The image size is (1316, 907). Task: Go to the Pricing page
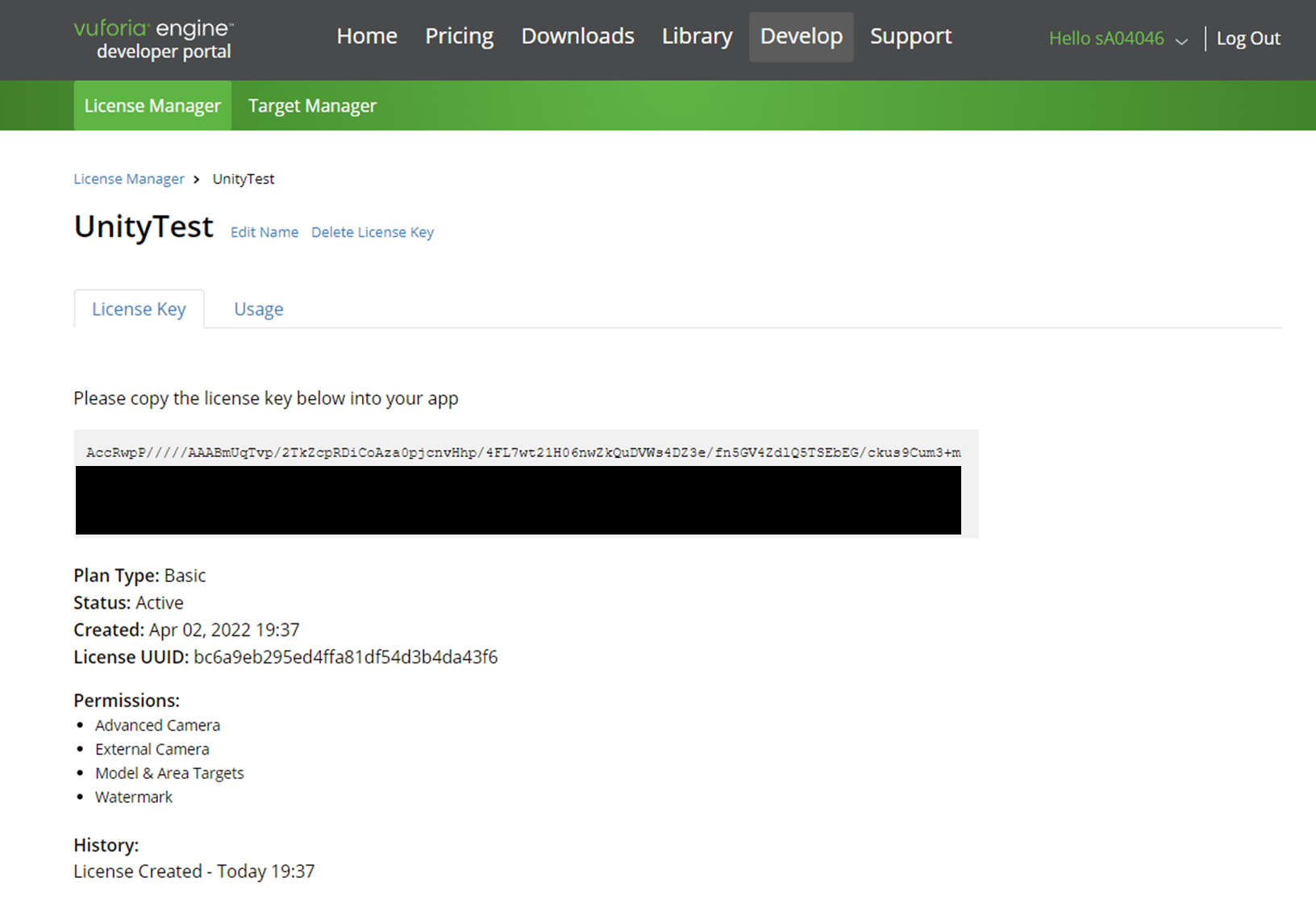point(459,36)
